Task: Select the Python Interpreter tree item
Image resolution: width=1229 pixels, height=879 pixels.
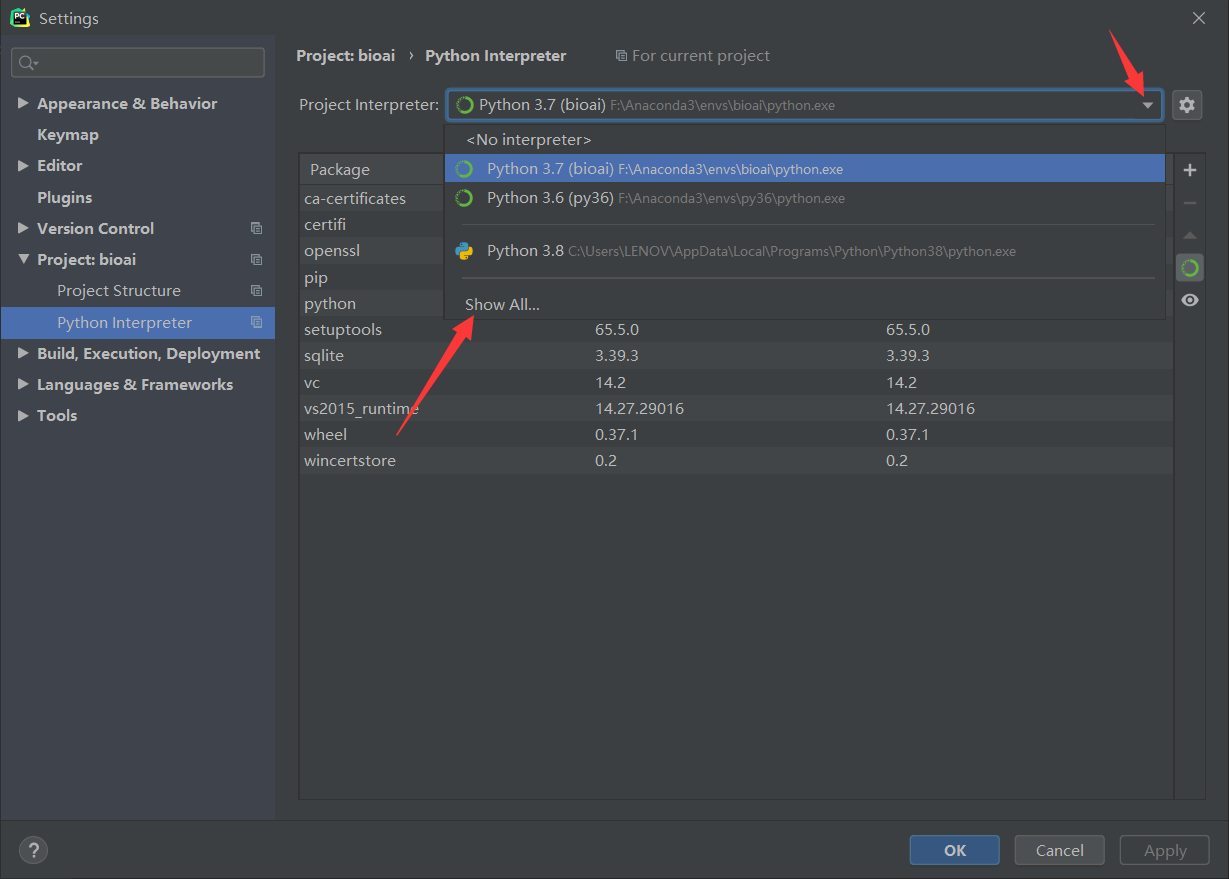Action: pyautogui.click(x=138, y=322)
